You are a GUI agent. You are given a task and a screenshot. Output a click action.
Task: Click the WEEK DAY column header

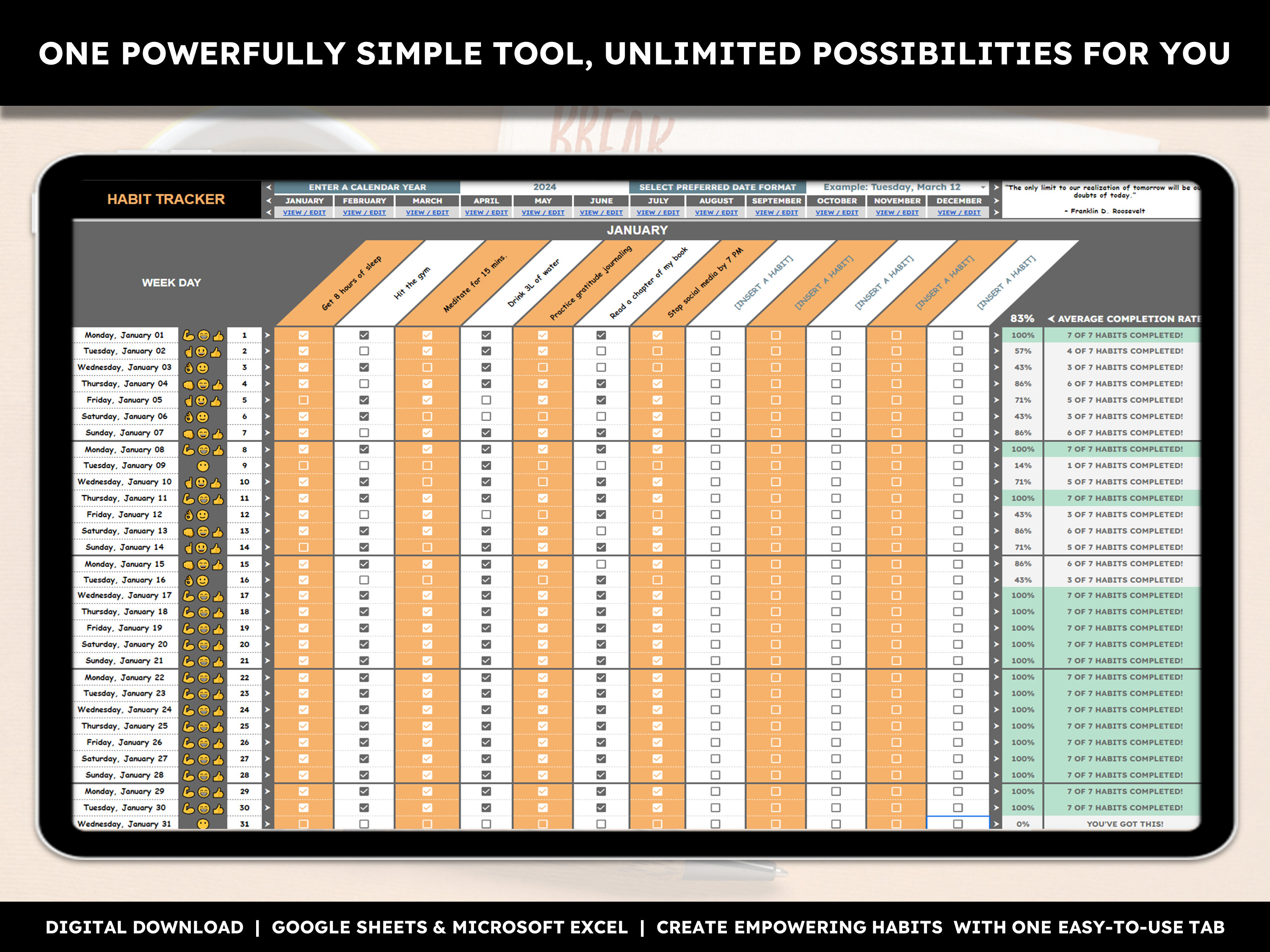172,282
